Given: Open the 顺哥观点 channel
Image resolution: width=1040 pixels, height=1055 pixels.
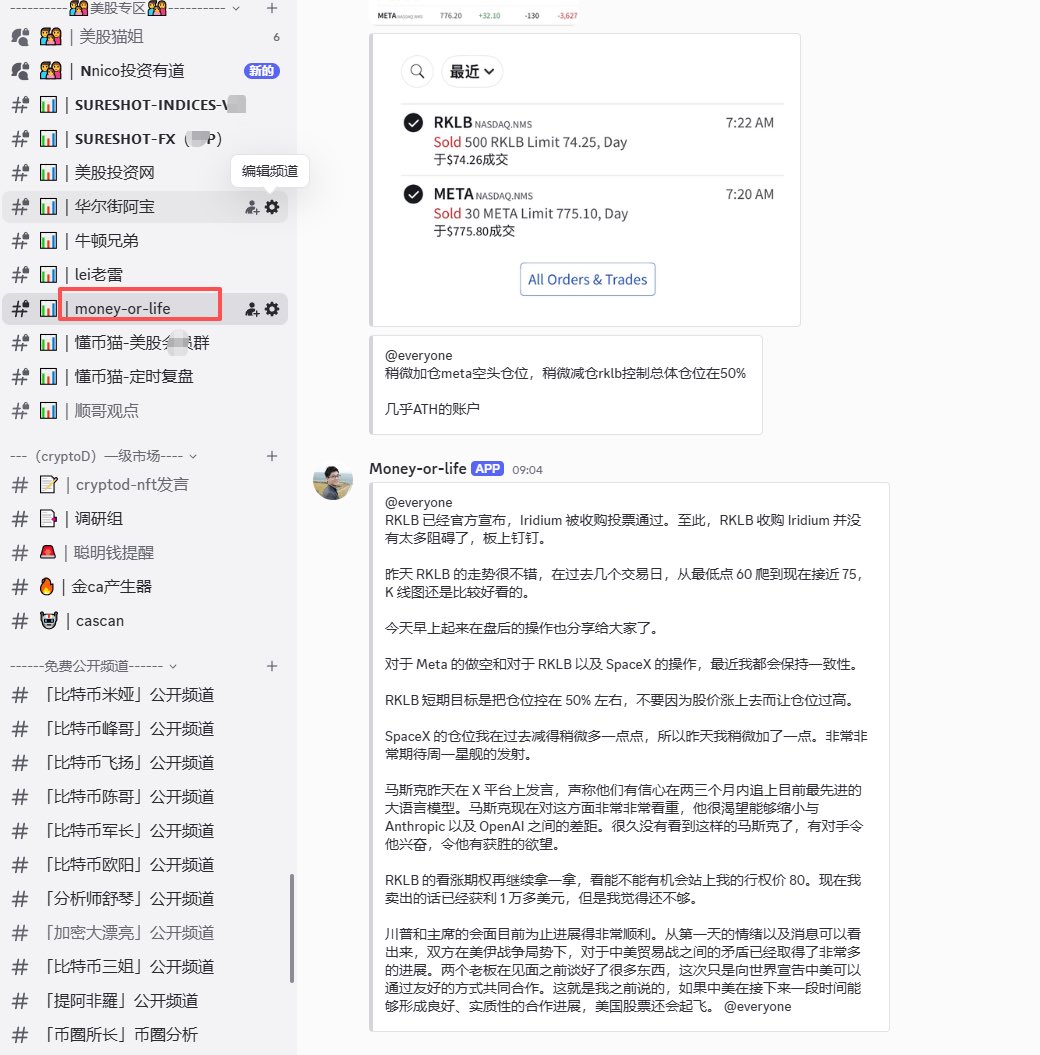Looking at the screenshot, I should tap(145, 410).
